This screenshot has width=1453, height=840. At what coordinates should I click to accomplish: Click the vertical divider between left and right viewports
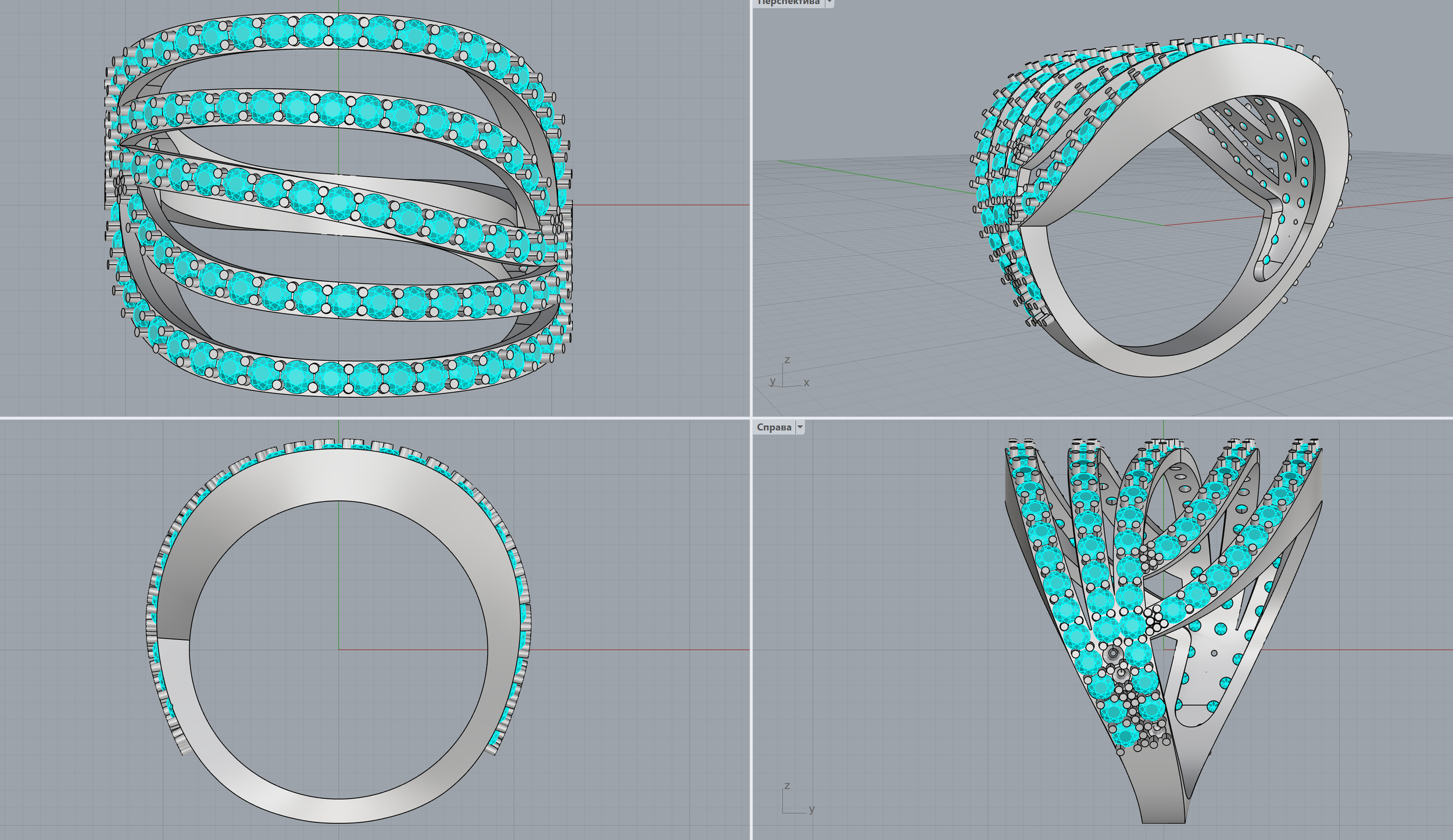tap(751, 232)
